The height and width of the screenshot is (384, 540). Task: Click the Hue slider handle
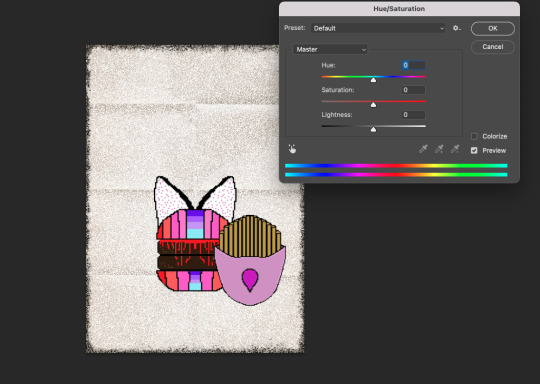373,80
